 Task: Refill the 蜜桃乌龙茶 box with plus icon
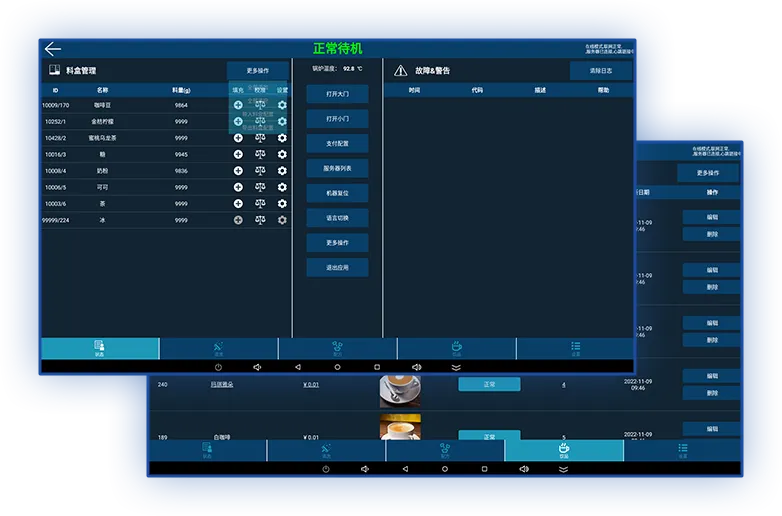click(238, 138)
